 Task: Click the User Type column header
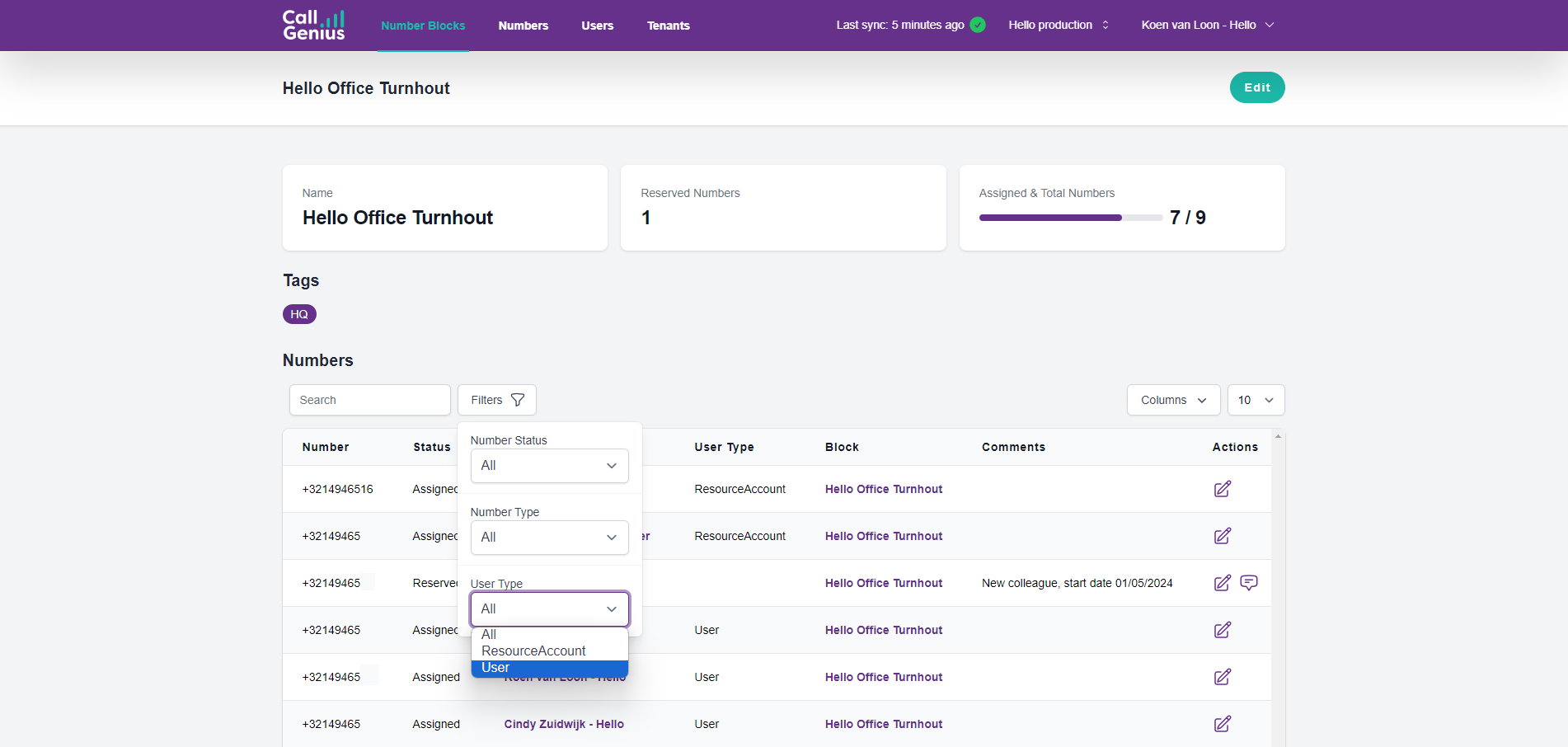pyautogui.click(x=724, y=447)
